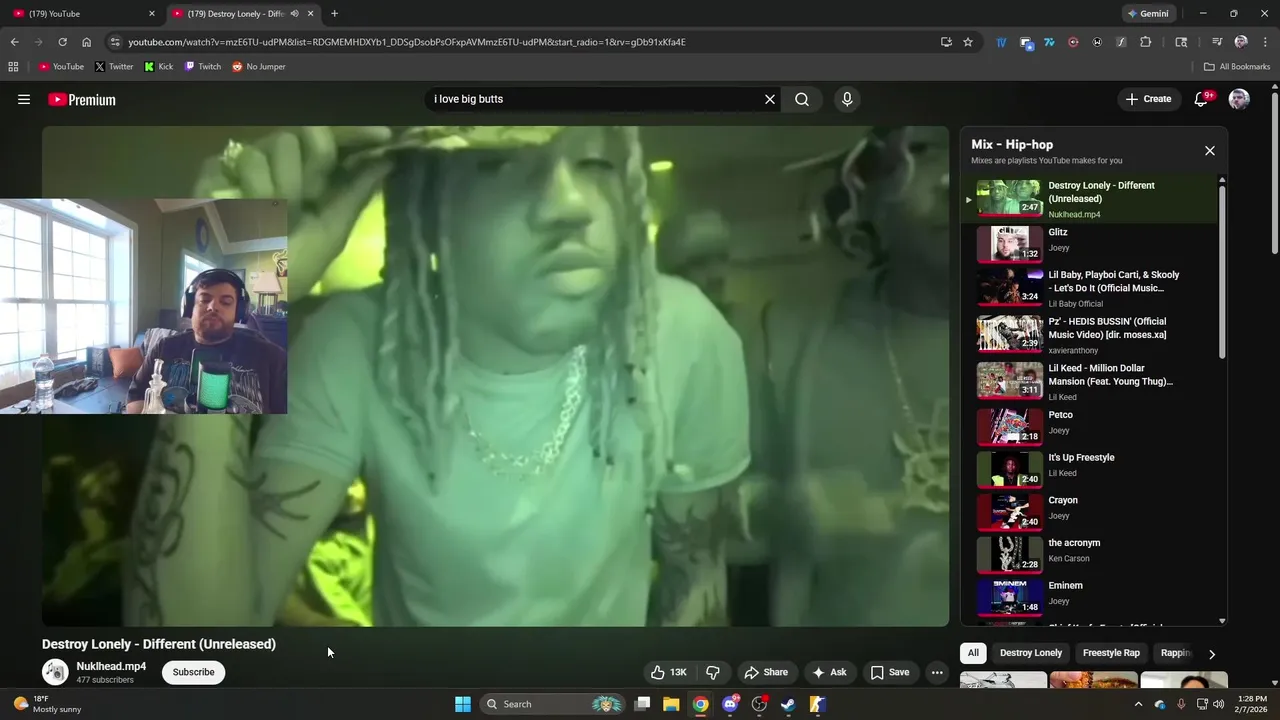Click the Nuklhead.mp4 channel avatar

pyautogui.click(x=55, y=672)
